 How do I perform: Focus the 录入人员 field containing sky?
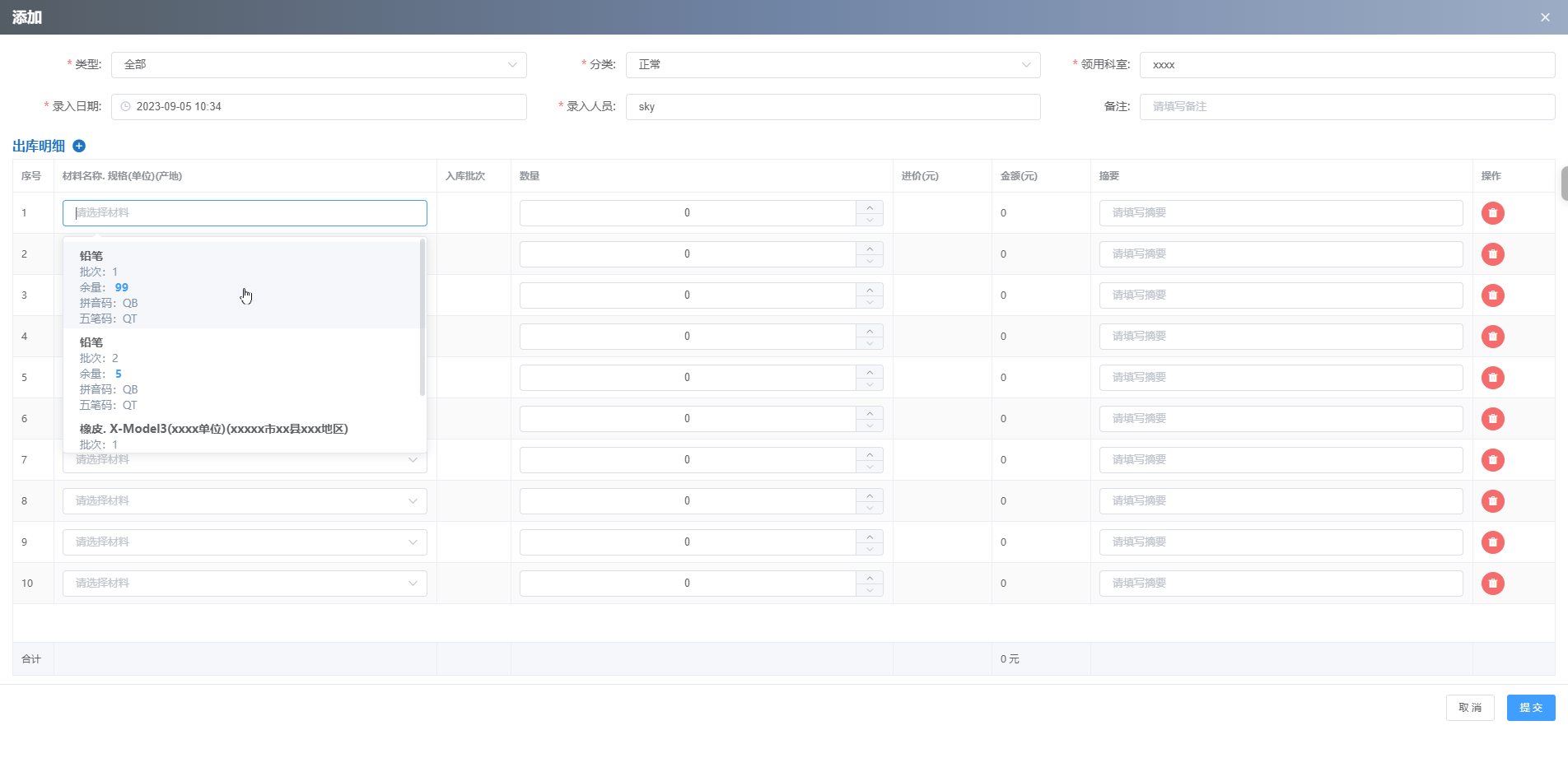coord(833,107)
